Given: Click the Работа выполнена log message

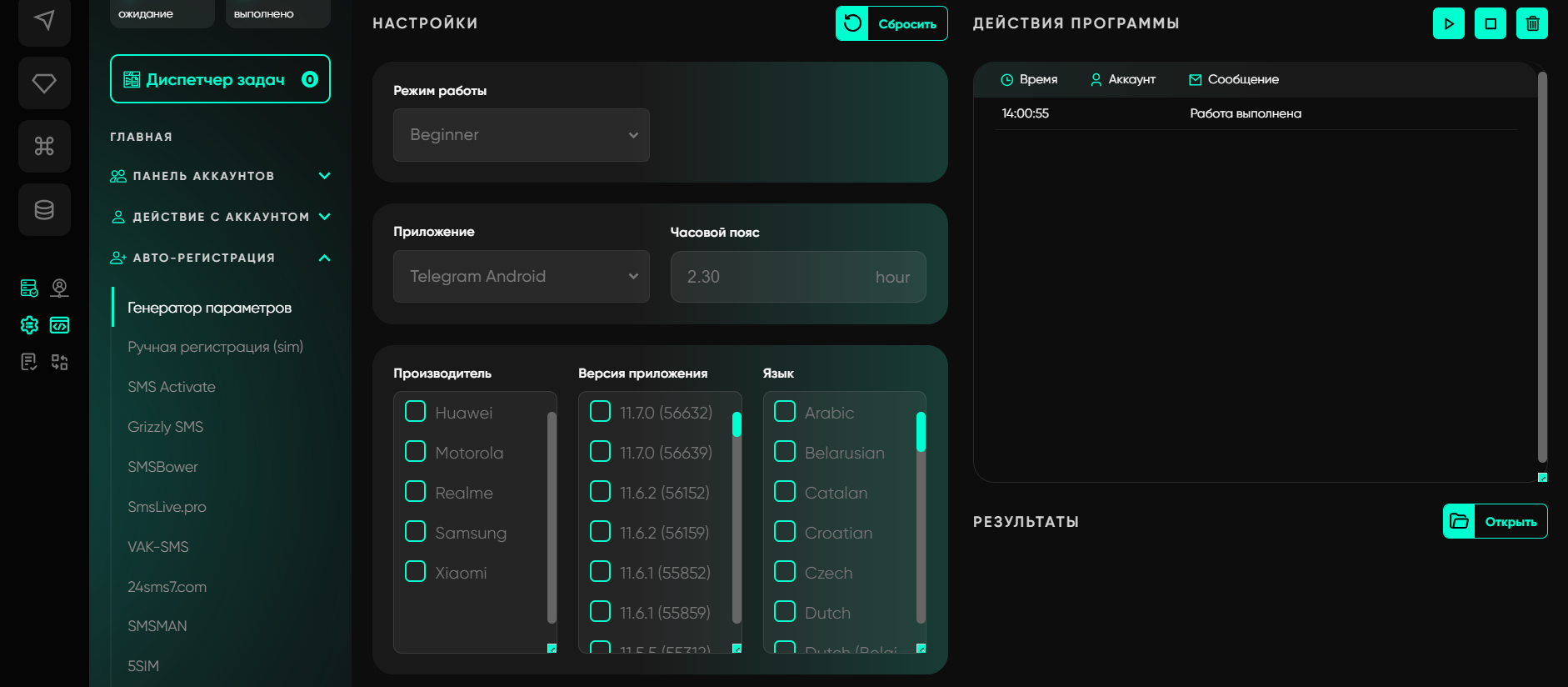Looking at the screenshot, I should tap(1246, 113).
